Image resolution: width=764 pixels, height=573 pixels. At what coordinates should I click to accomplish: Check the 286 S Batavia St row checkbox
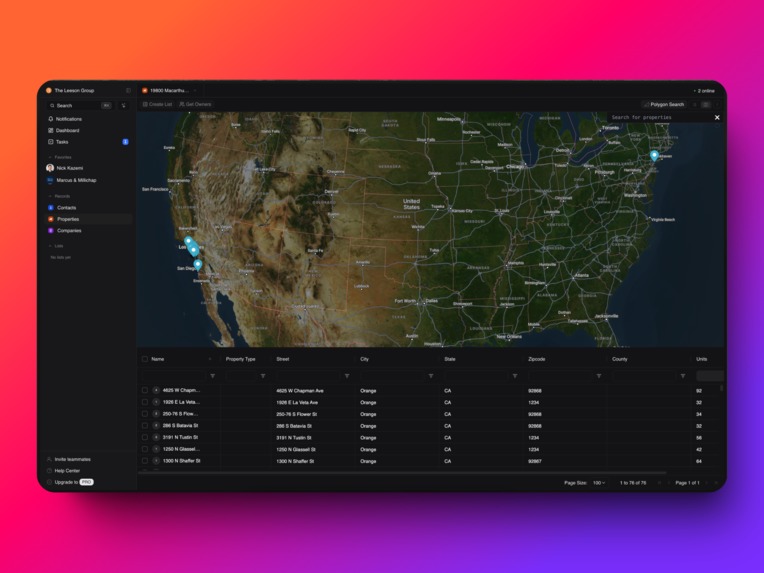145,425
